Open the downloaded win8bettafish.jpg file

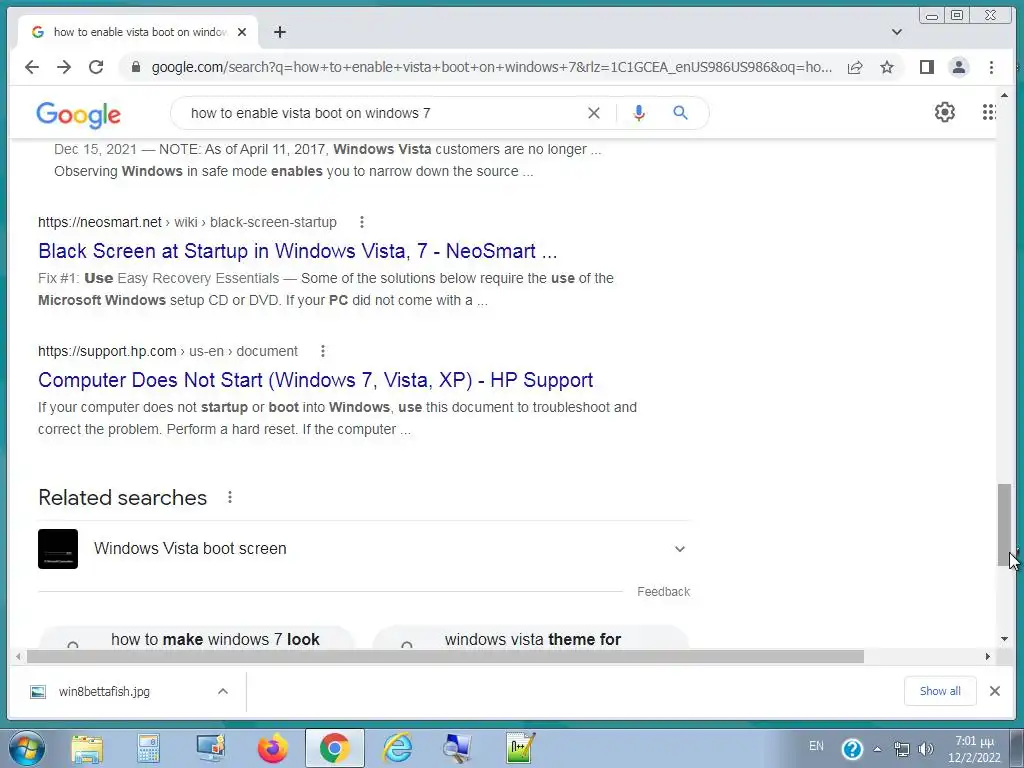[104, 691]
